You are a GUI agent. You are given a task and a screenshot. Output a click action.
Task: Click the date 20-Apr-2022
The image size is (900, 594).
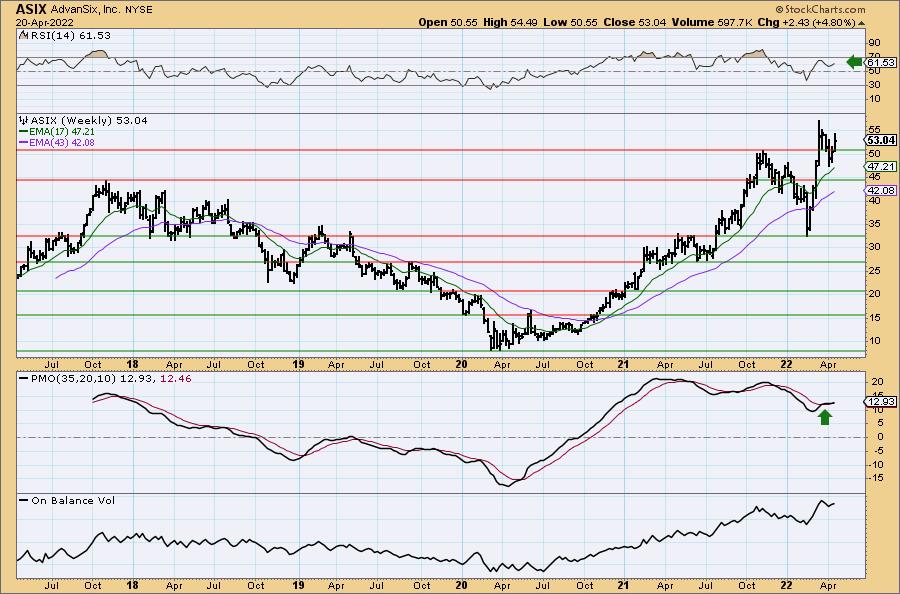coord(44,23)
